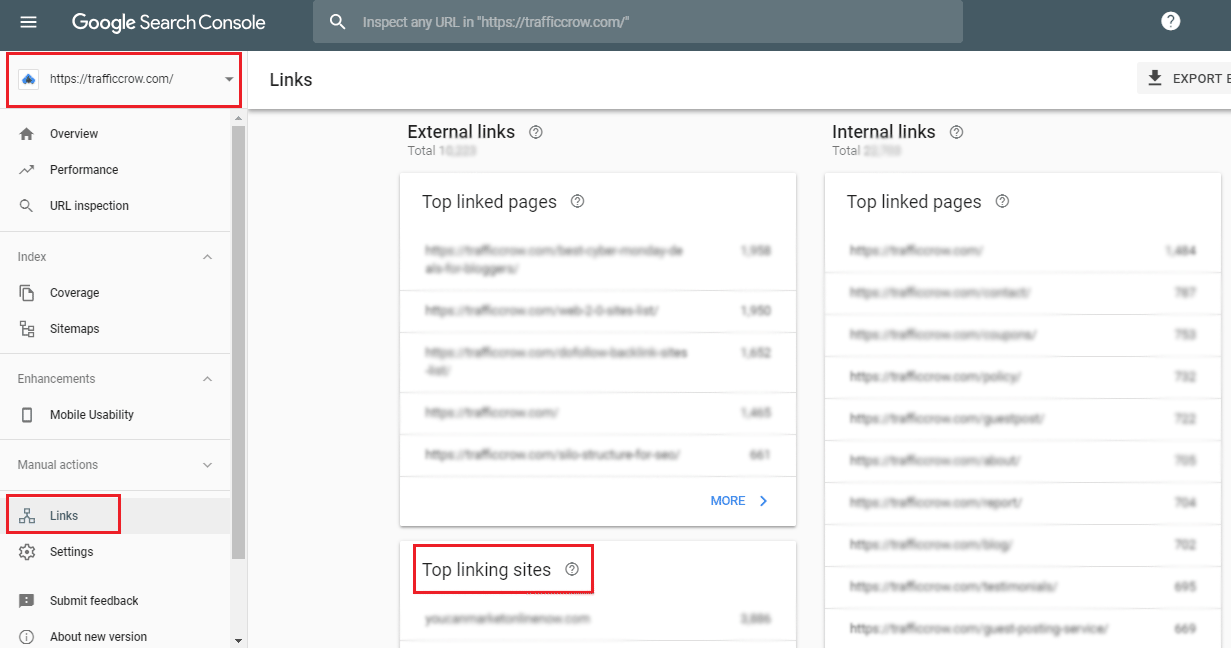
Task: Click MORE under external Top linked pages
Action: [740, 501]
